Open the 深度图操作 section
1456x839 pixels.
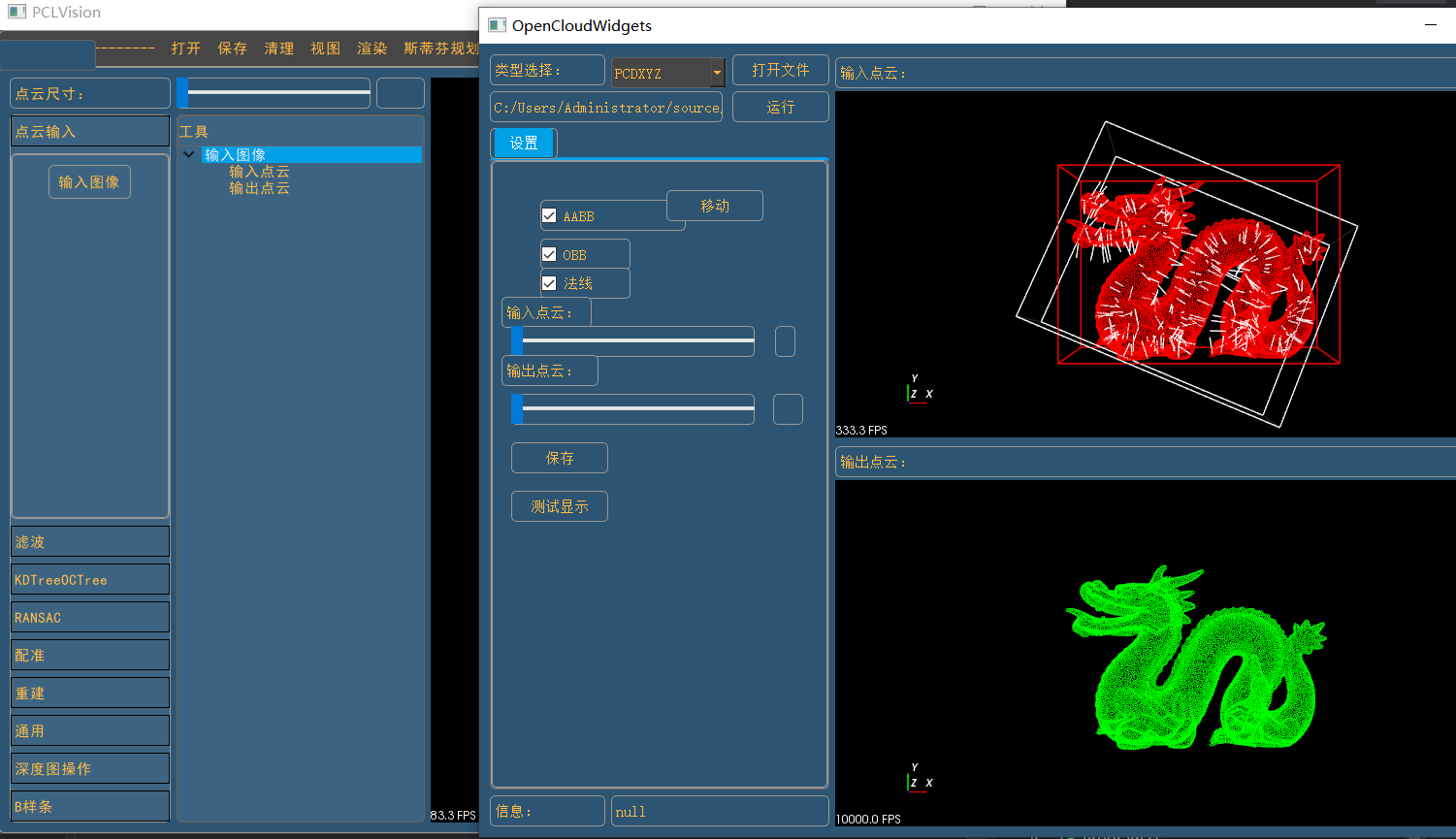pyautogui.click(x=90, y=768)
